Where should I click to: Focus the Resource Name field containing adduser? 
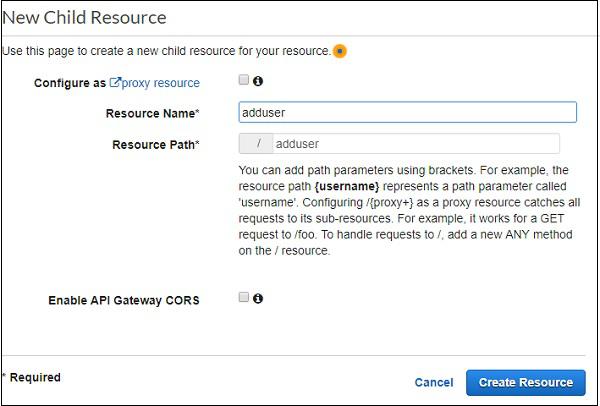[x=408, y=113]
